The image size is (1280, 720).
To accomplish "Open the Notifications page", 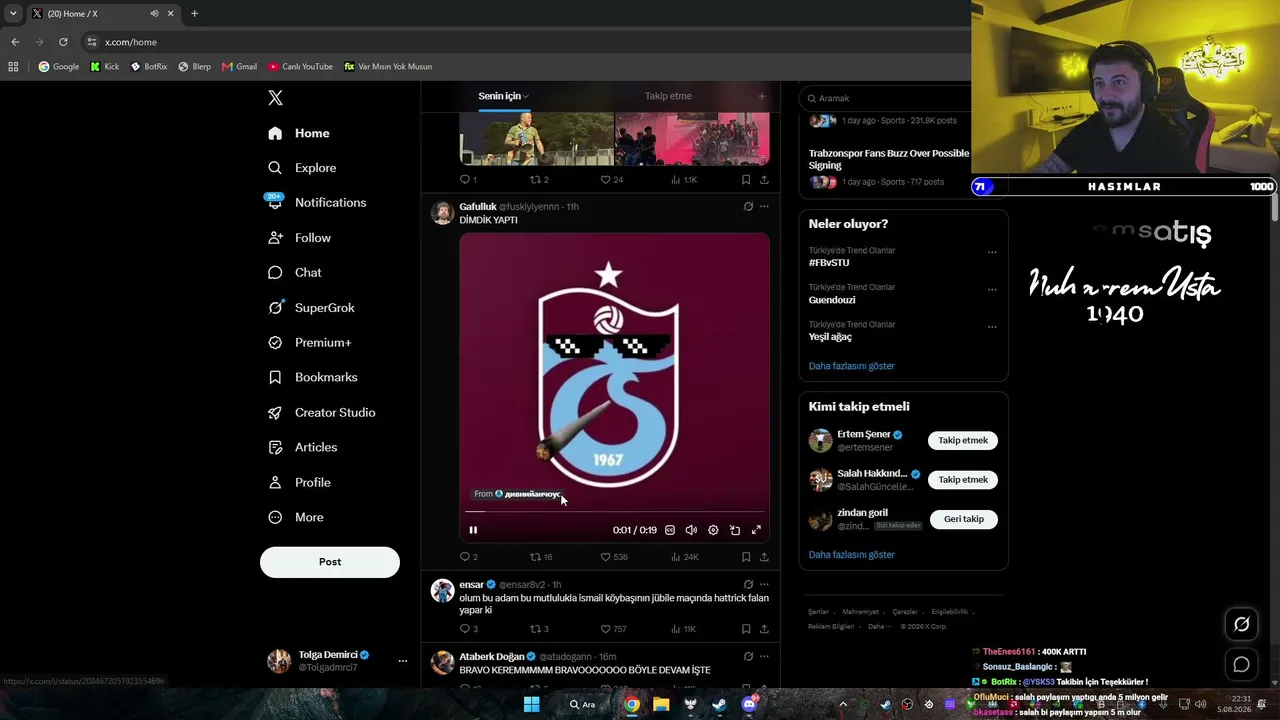I will (x=316, y=202).
